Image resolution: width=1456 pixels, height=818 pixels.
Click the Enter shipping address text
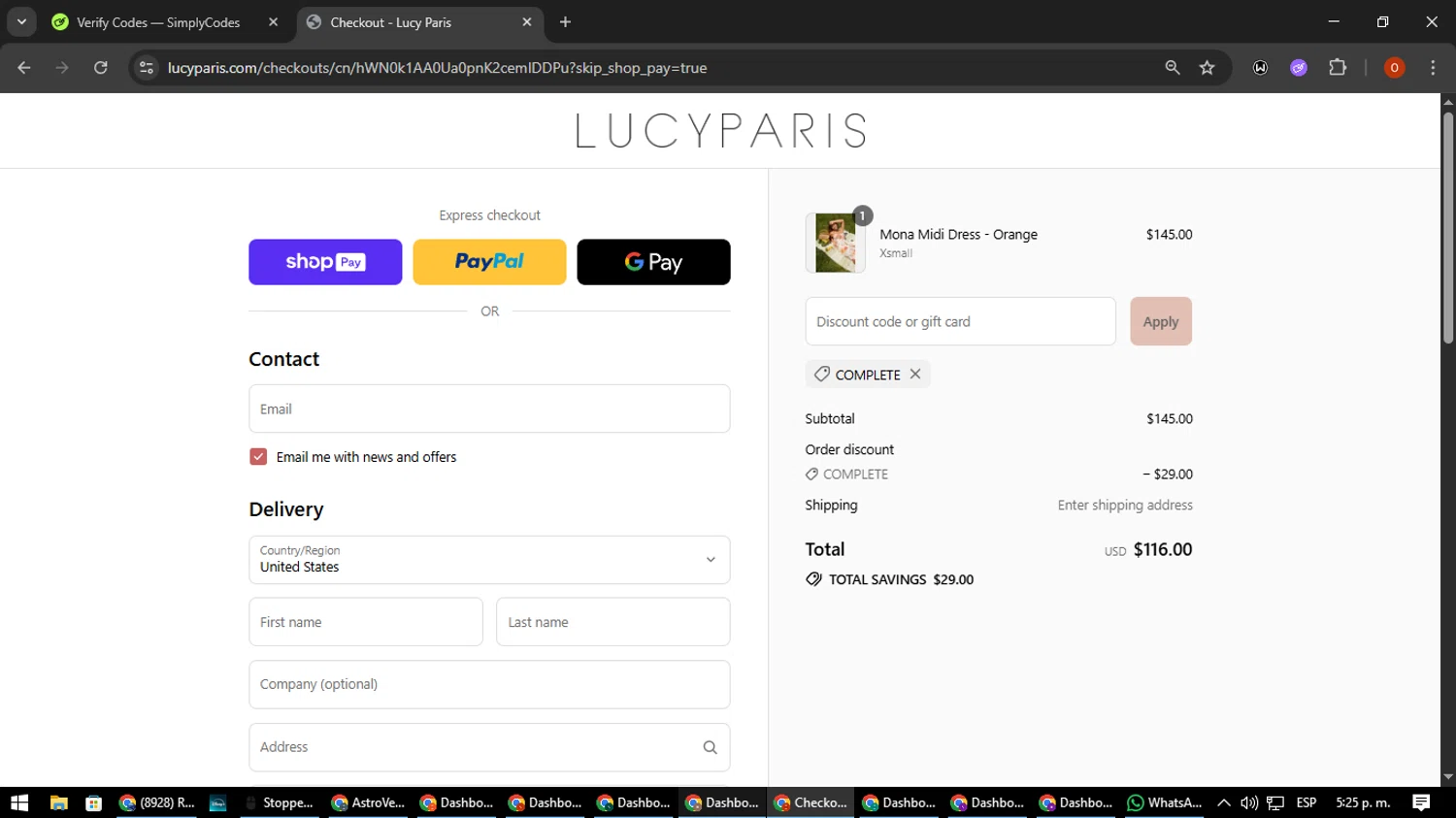coord(1125,505)
